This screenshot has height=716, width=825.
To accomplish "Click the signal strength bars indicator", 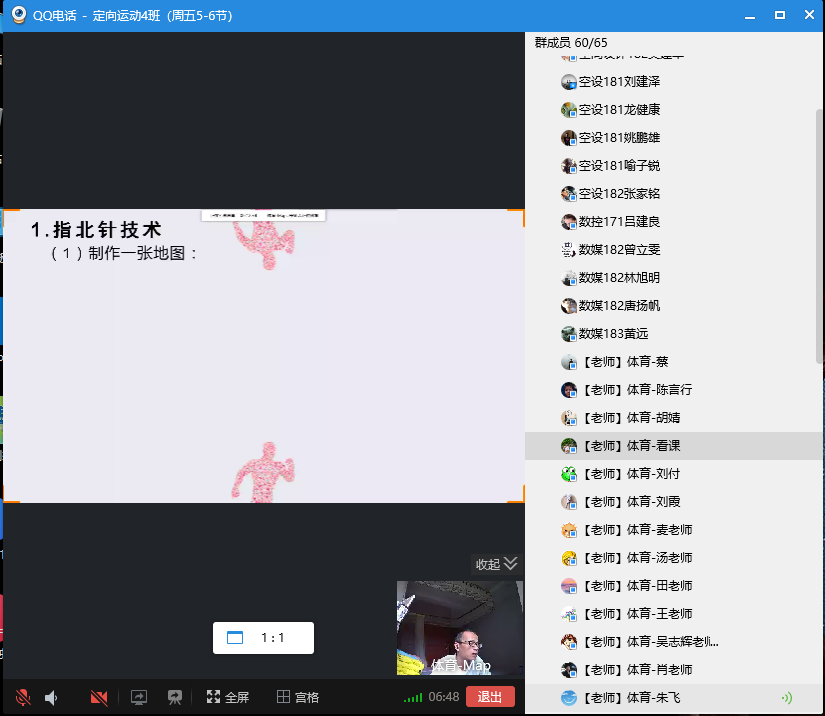I will [x=412, y=697].
